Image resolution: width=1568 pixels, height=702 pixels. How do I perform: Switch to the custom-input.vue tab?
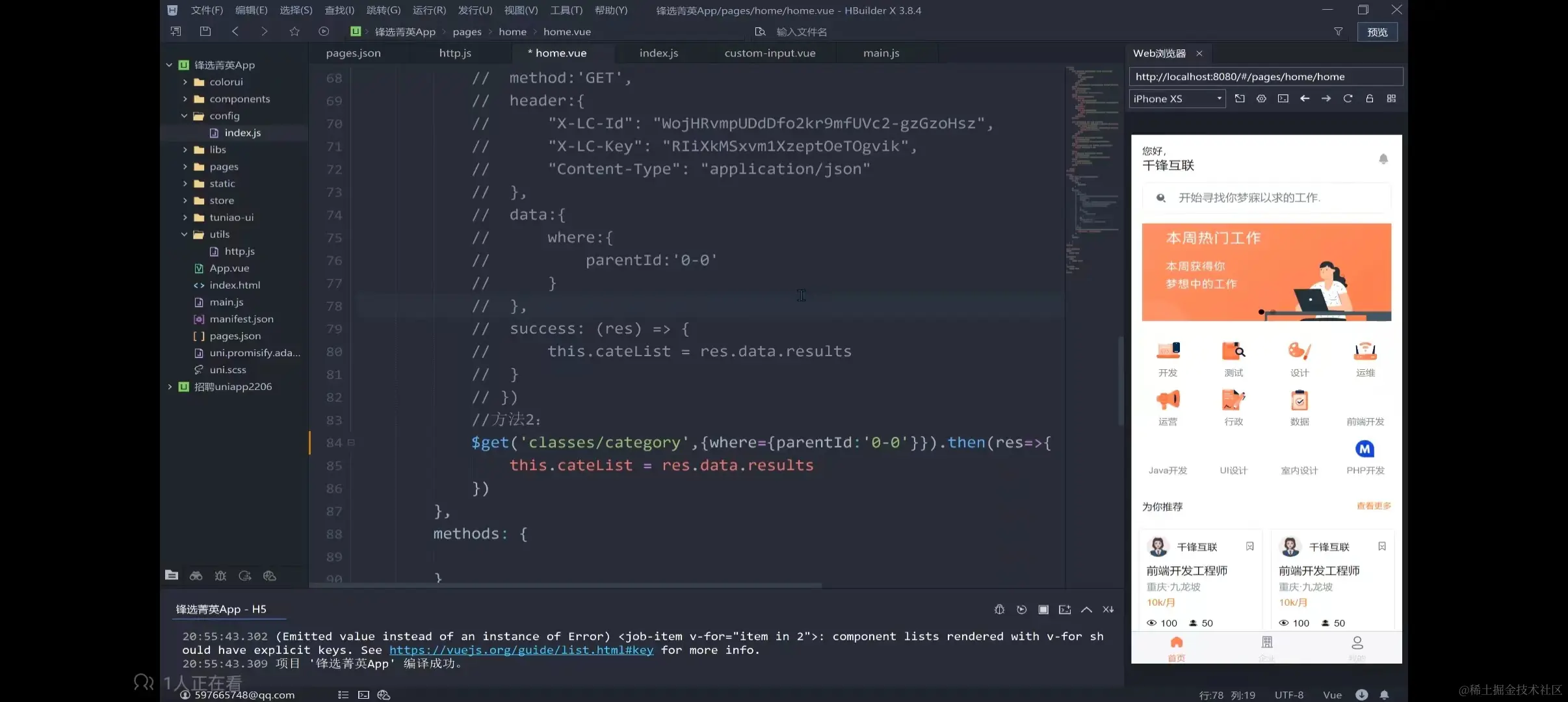[x=770, y=53]
